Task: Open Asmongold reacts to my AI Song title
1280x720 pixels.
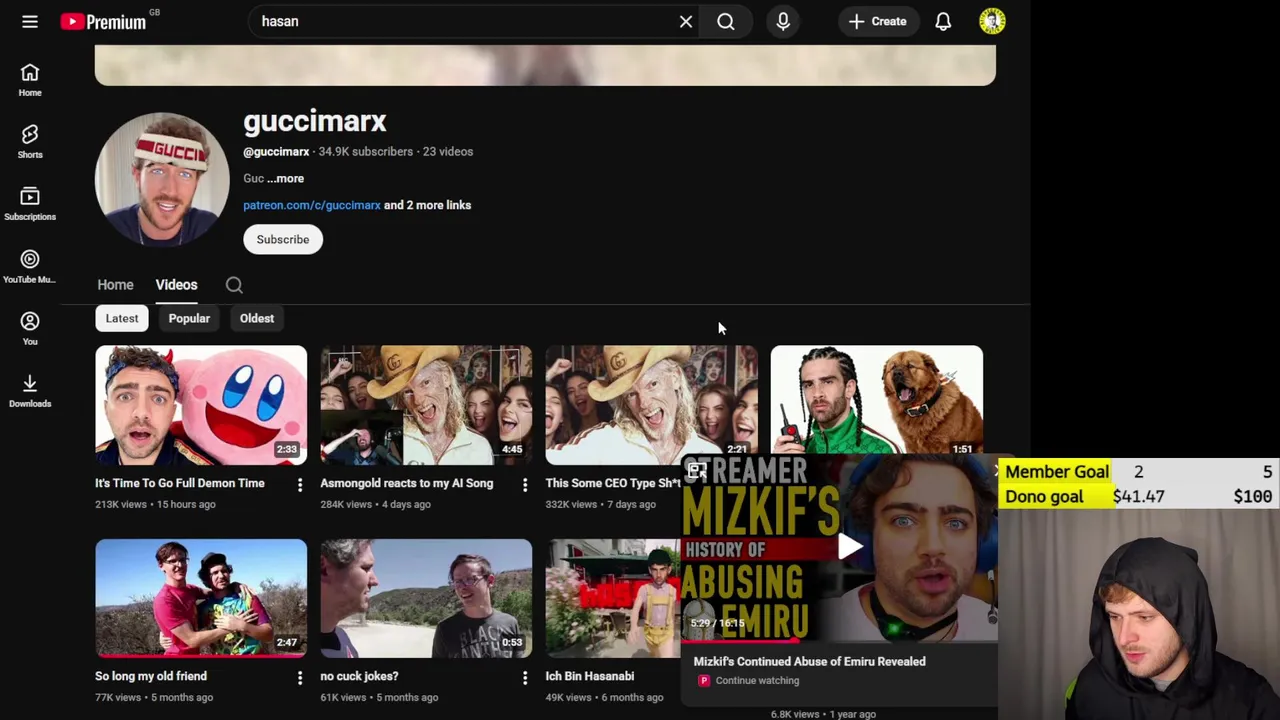Action: (407, 483)
